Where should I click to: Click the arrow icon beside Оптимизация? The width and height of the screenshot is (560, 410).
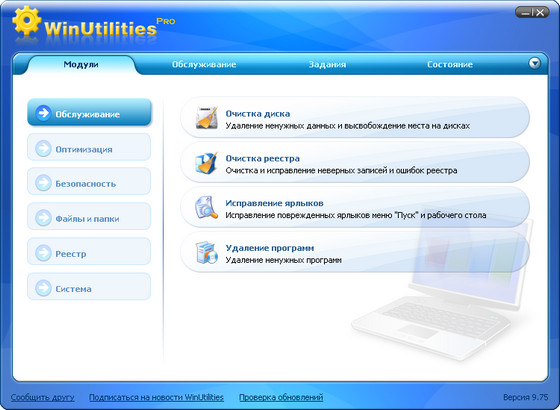click(43, 149)
